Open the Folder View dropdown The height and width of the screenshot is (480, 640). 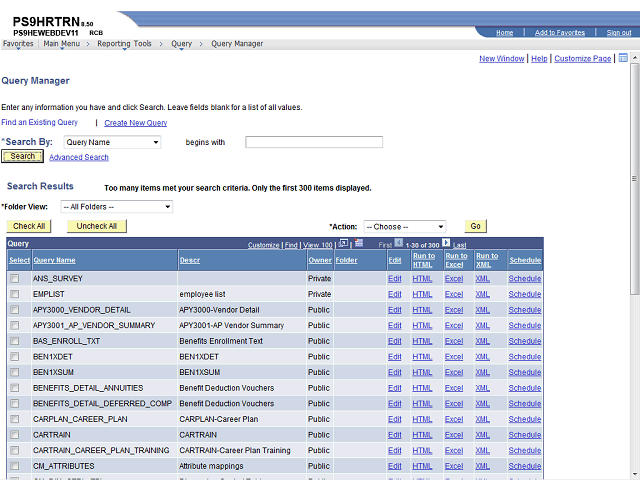tap(117, 207)
